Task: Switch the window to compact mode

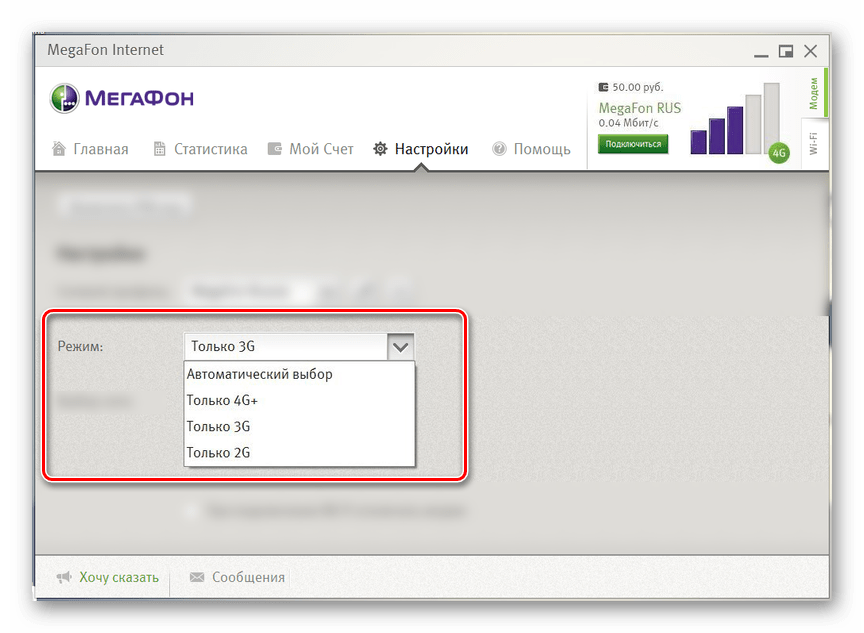Action: point(786,51)
